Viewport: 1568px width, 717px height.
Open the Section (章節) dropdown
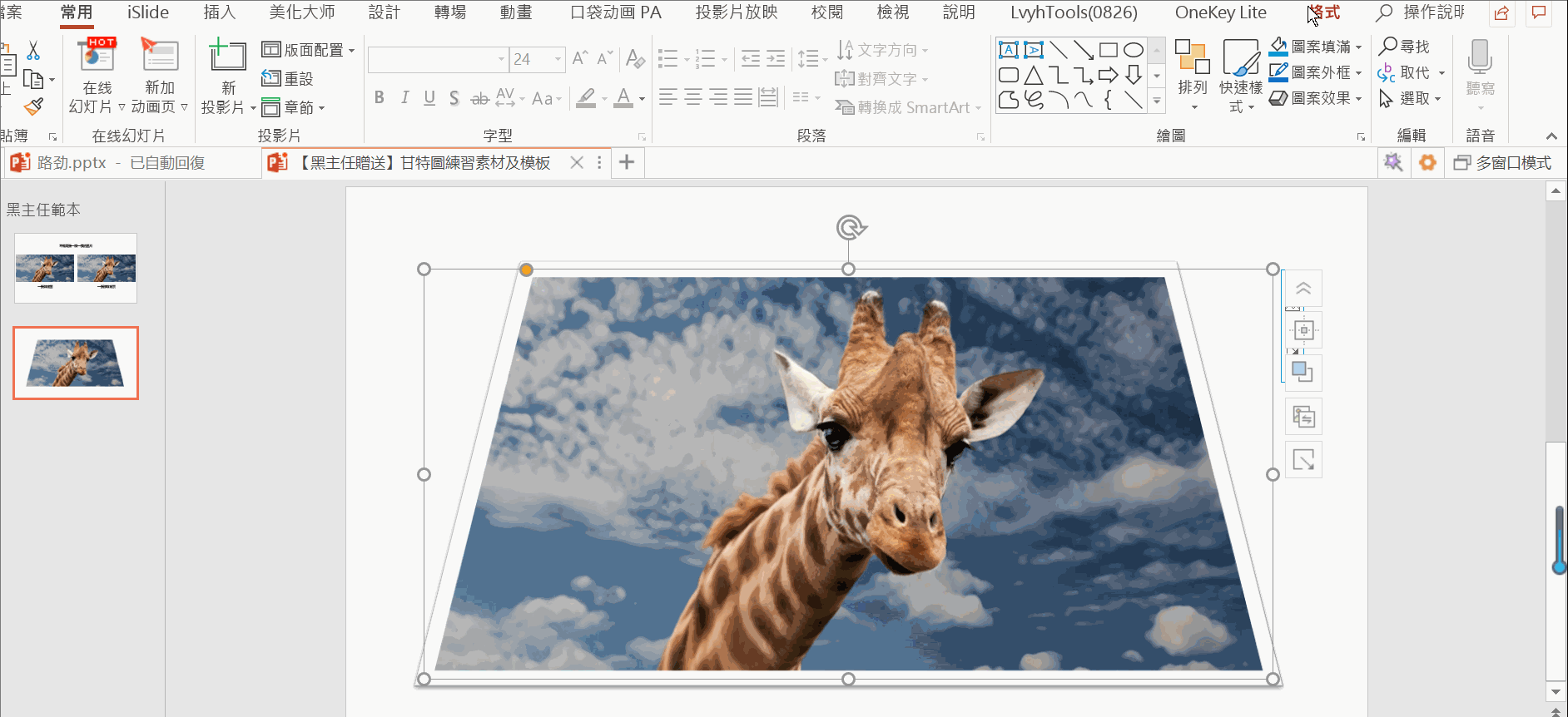point(293,107)
